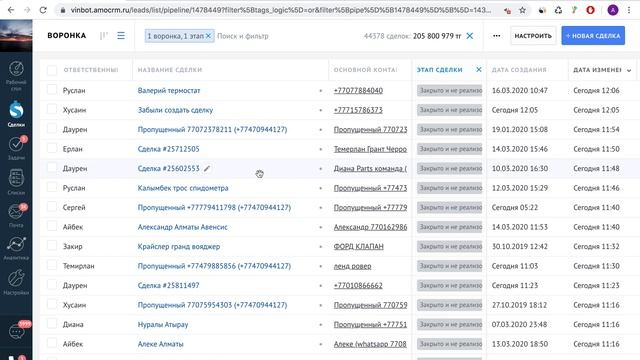Check the row for Калымбек трос спидометра
This screenshot has height=360, width=640.
tap(52, 188)
